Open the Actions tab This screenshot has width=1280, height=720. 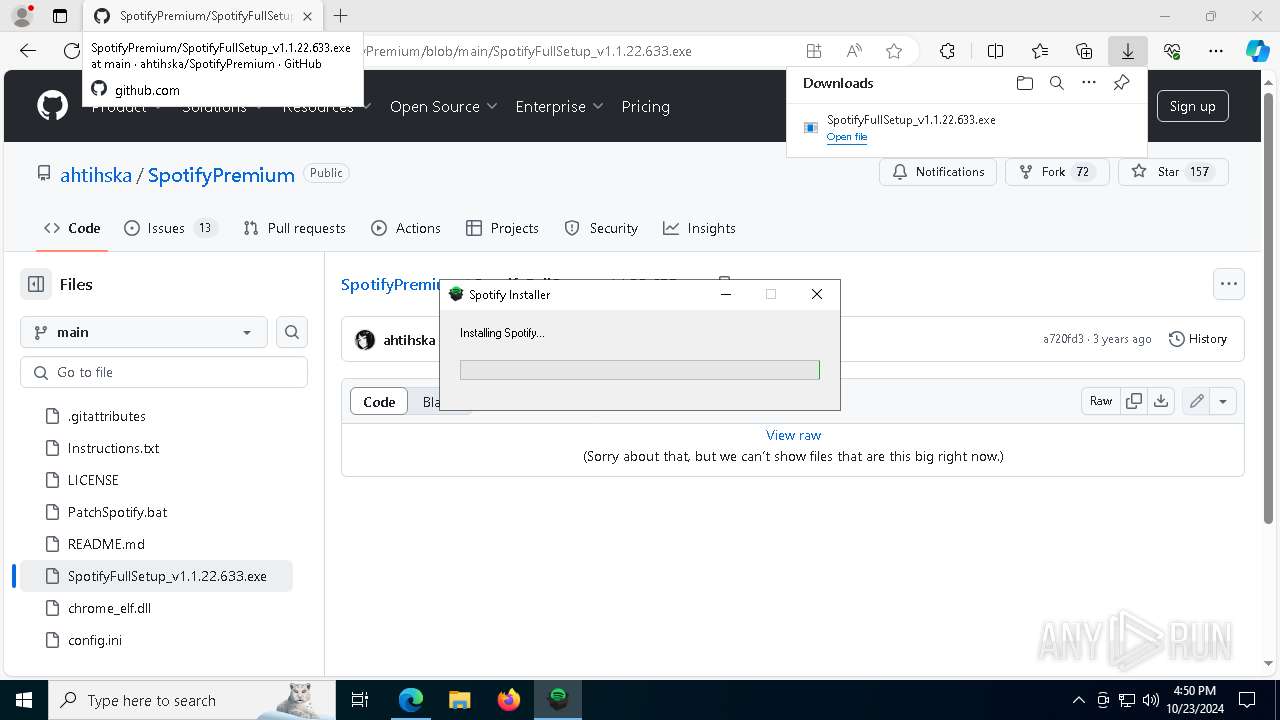[x=406, y=228]
